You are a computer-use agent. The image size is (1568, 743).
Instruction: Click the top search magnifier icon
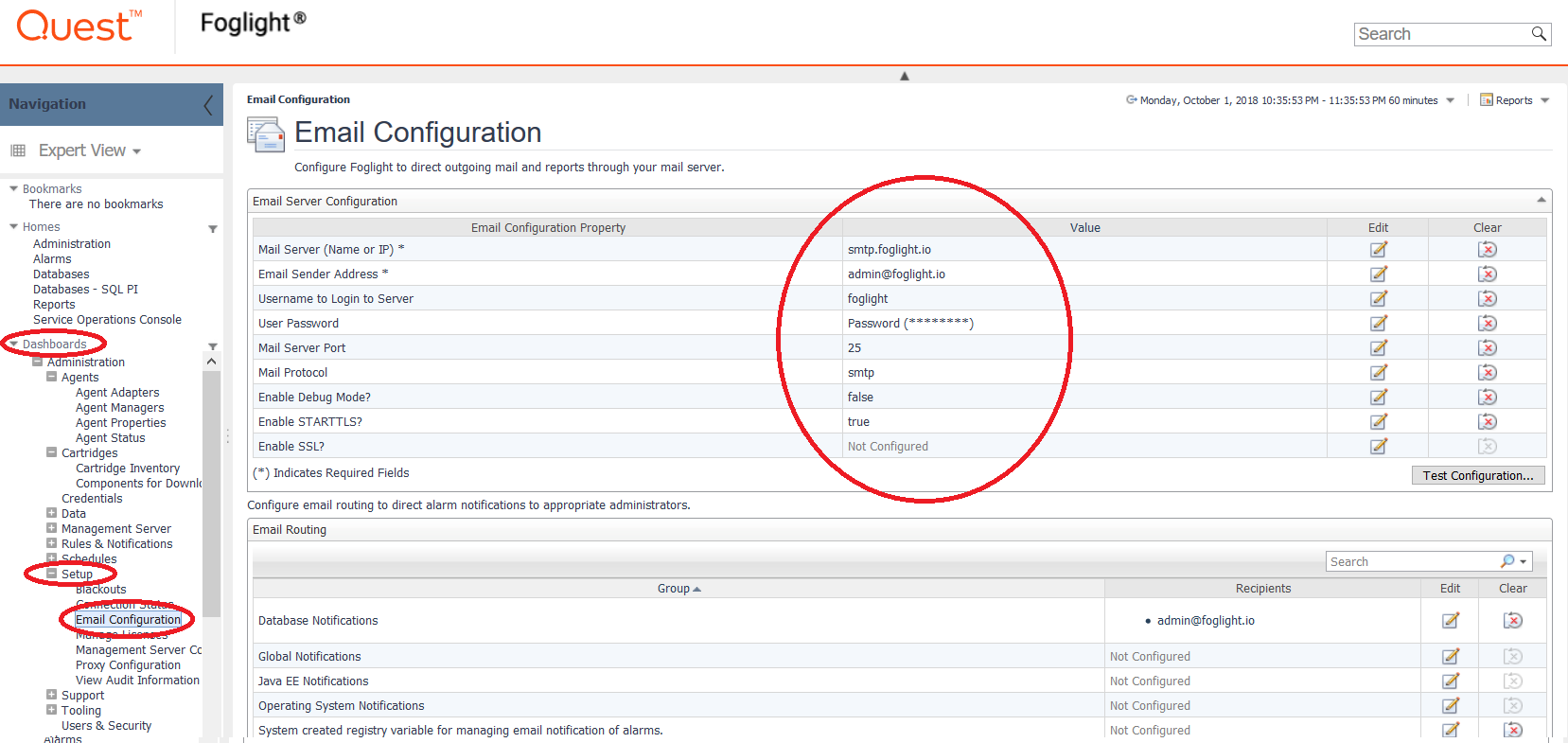pyautogui.click(x=1539, y=34)
